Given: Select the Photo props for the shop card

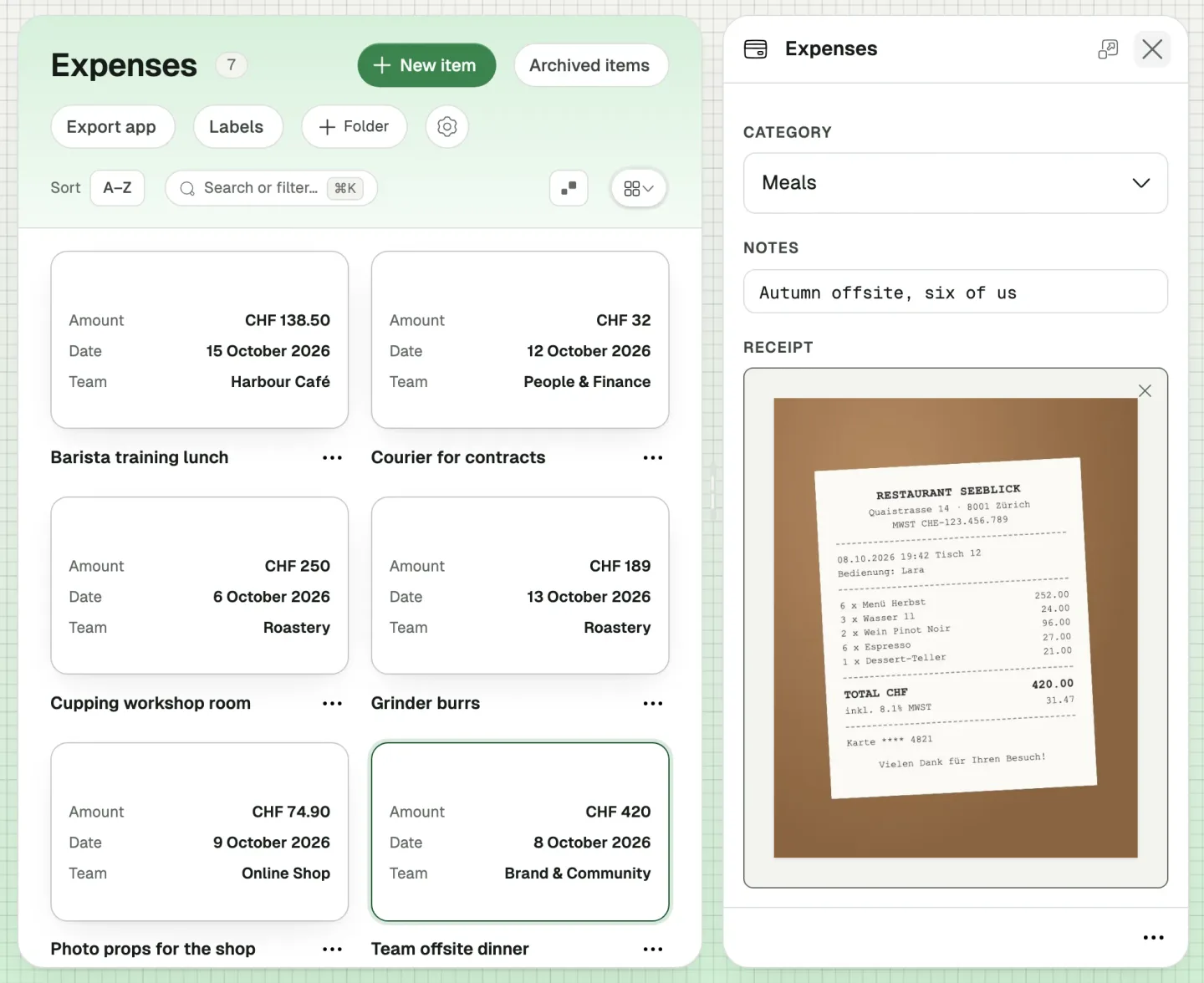Looking at the screenshot, I should coord(199,832).
